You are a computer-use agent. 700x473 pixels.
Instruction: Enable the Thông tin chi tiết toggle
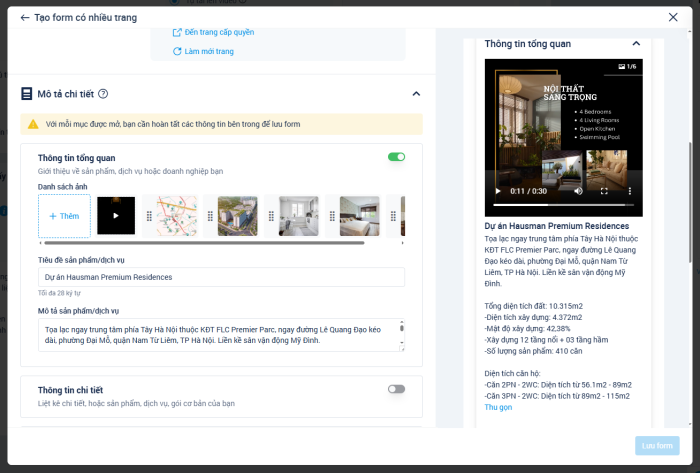pyautogui.click(x=396, y=389)
